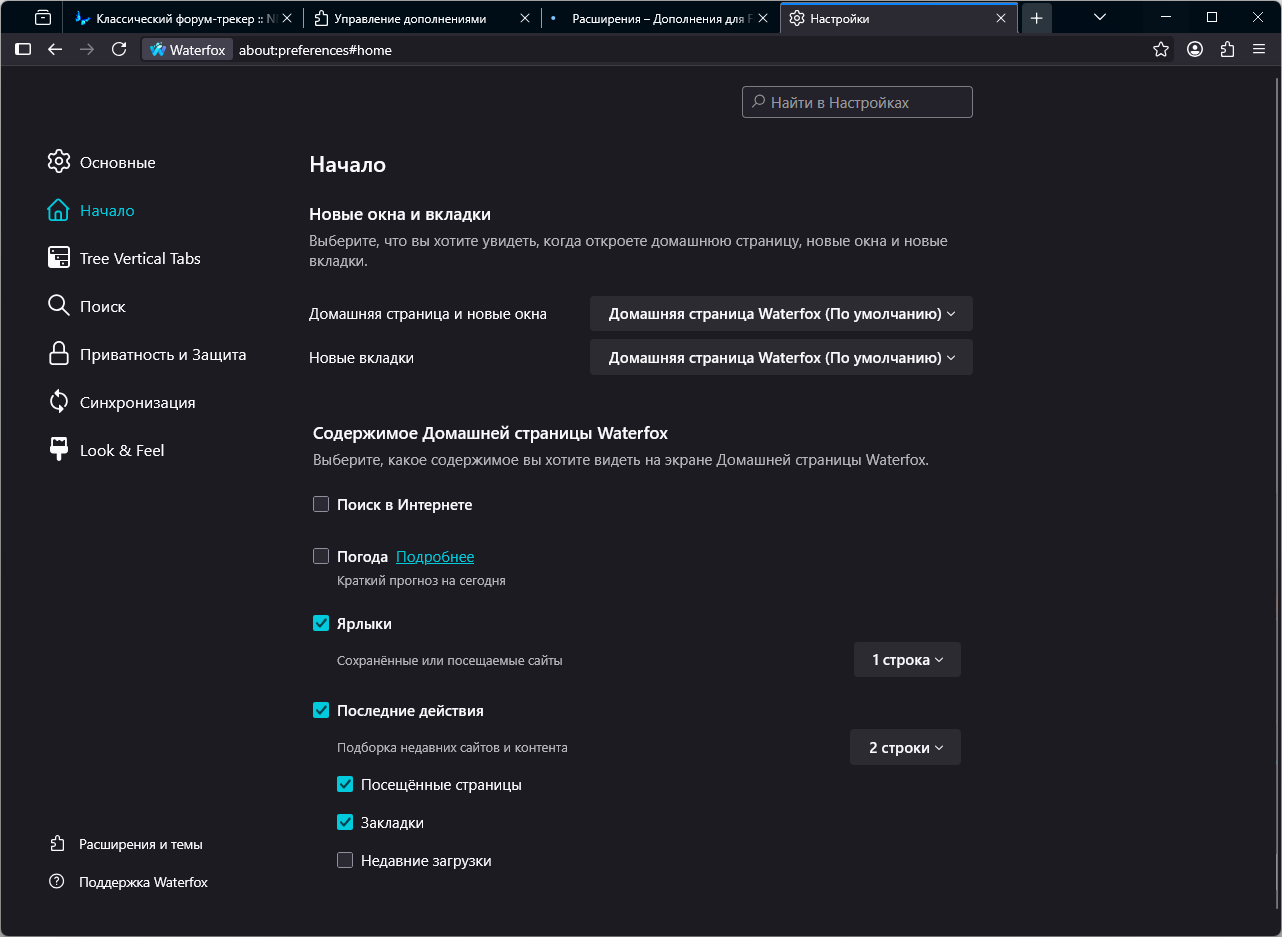Enable the Поиск в Интернете checkbox
Viewport: 1282px width, 937px height.
pos(321,505)
